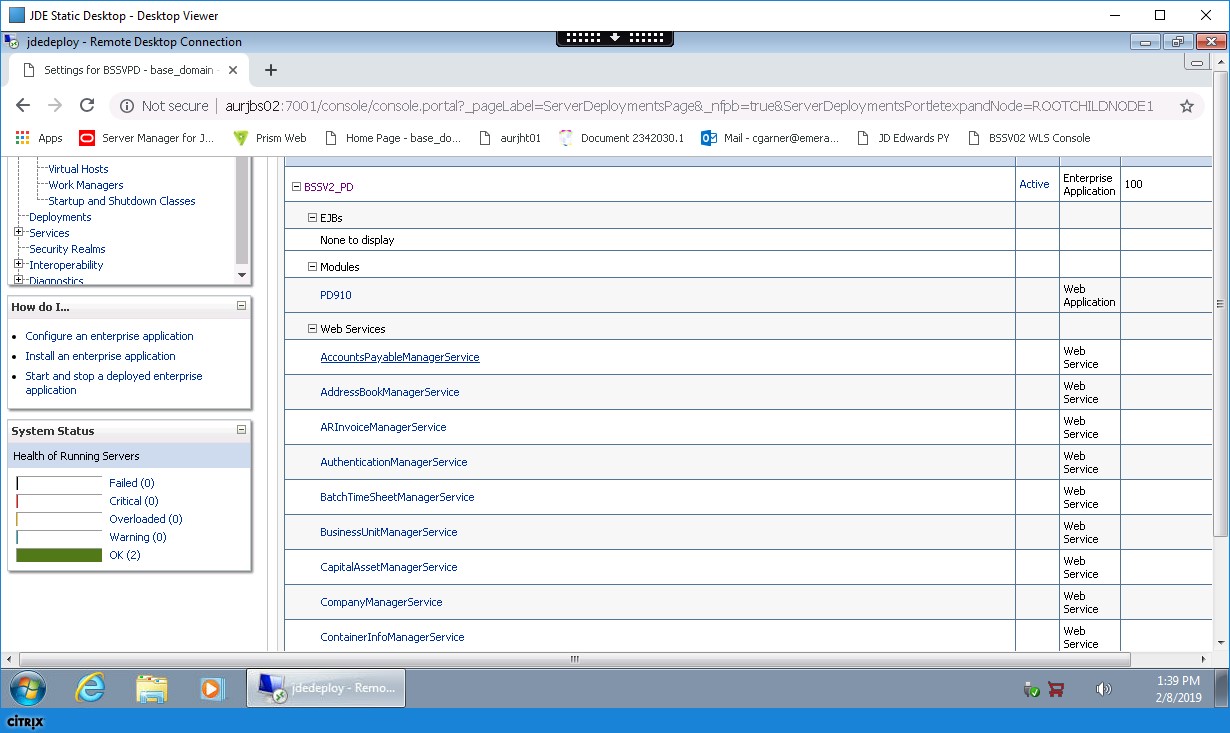Open Home Page - base_do... bookmark

(393, 138)
